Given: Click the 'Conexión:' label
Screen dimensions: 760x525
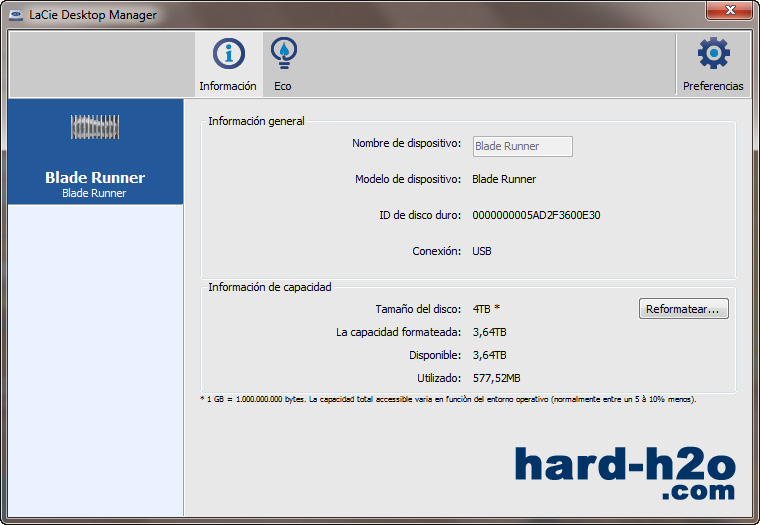Looking at the screenshot, I should (x=437, y=251).
